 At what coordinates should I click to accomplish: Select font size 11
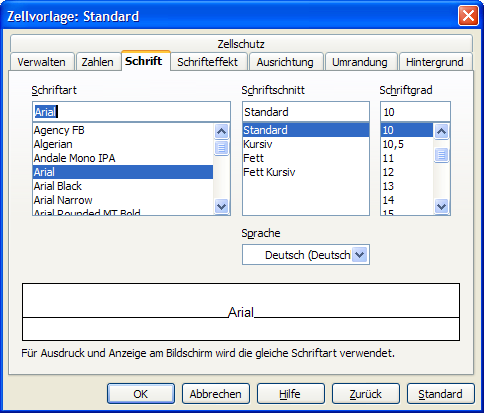(407, 158)
